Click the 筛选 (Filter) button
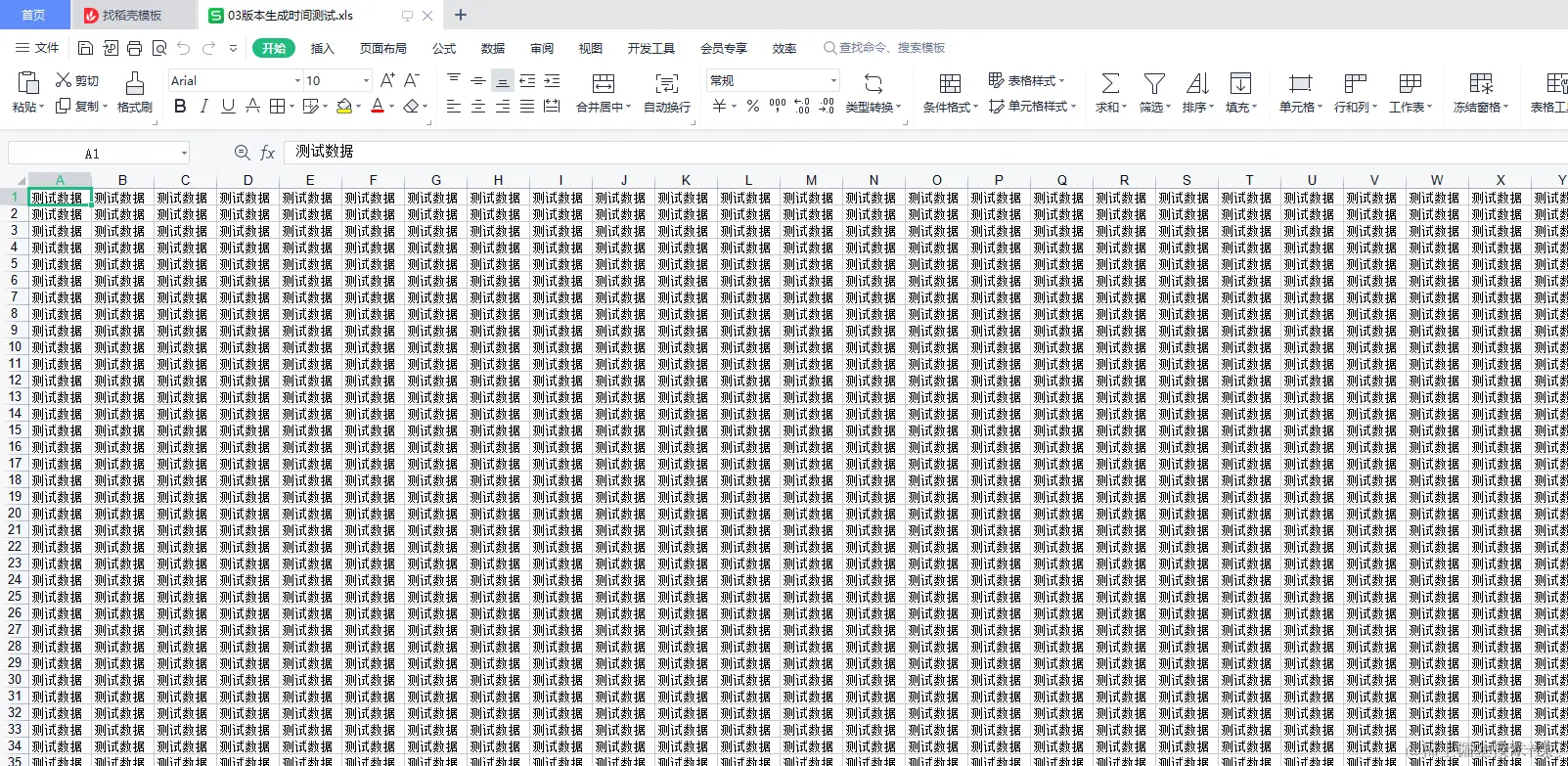Viewport: 1568px width, 766px height. 1154,92
